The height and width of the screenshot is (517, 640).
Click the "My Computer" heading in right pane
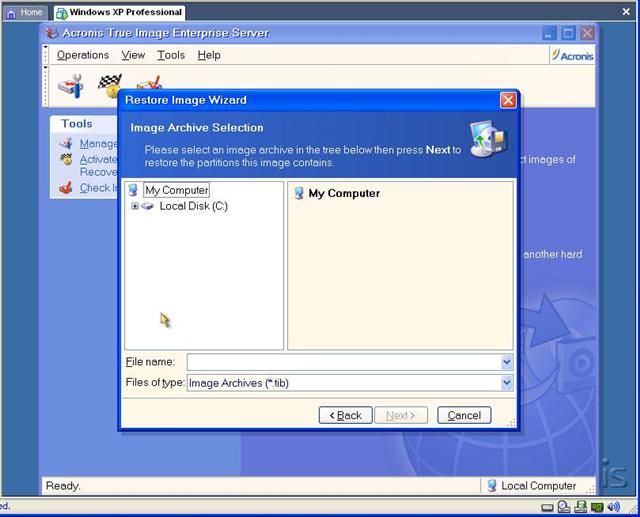click(x=344, y=193)
